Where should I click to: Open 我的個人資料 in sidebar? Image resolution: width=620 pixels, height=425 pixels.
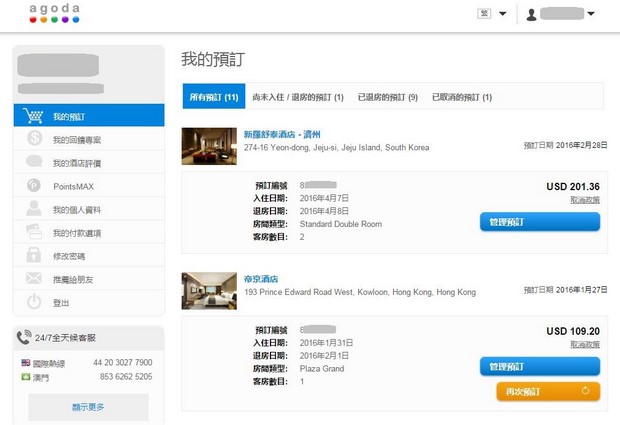89,208
